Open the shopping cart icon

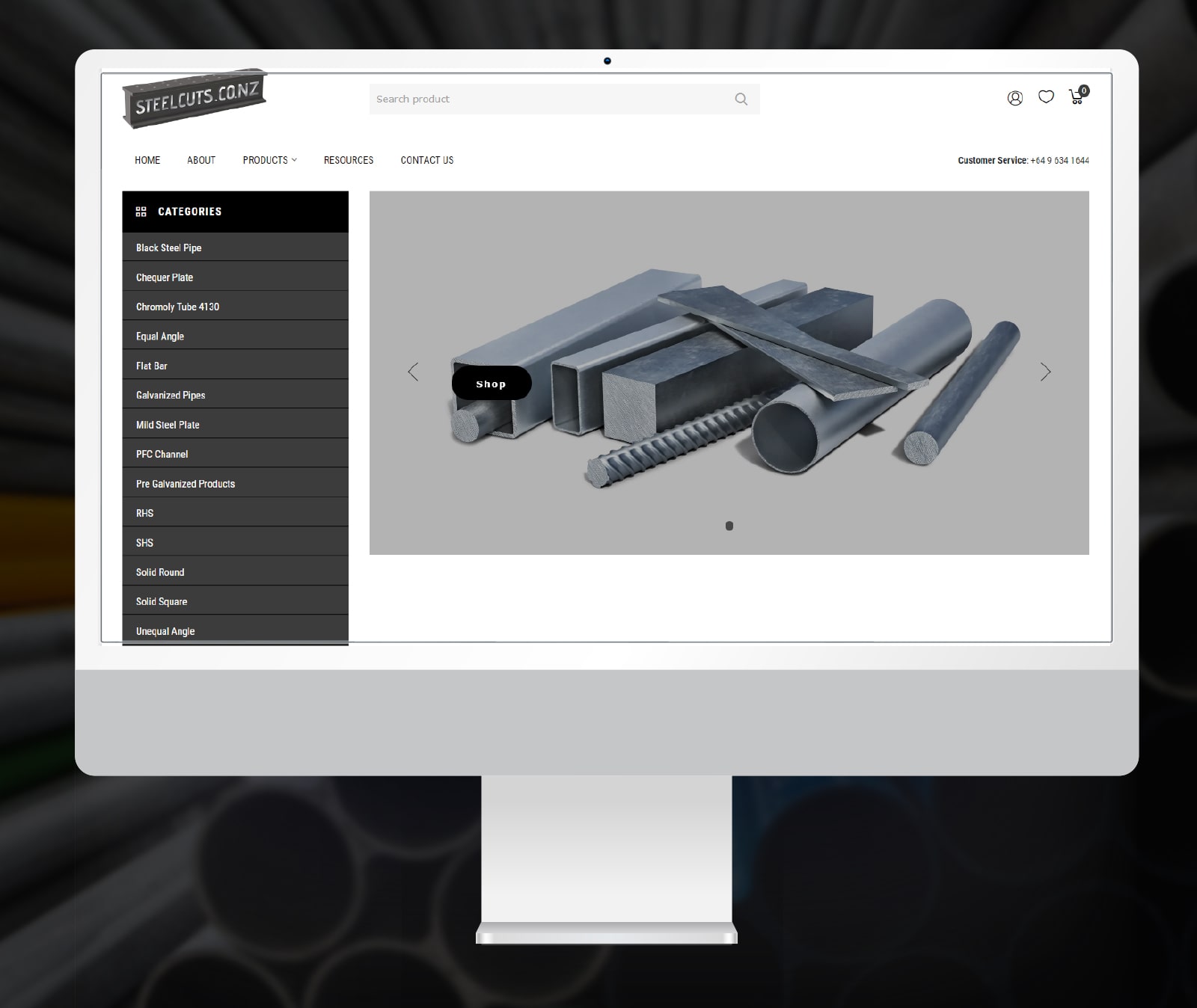(x=1077, y=97)
